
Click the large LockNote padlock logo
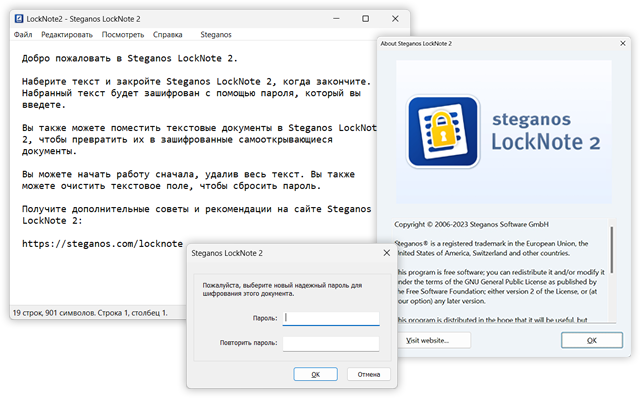(x=443, y=131)
